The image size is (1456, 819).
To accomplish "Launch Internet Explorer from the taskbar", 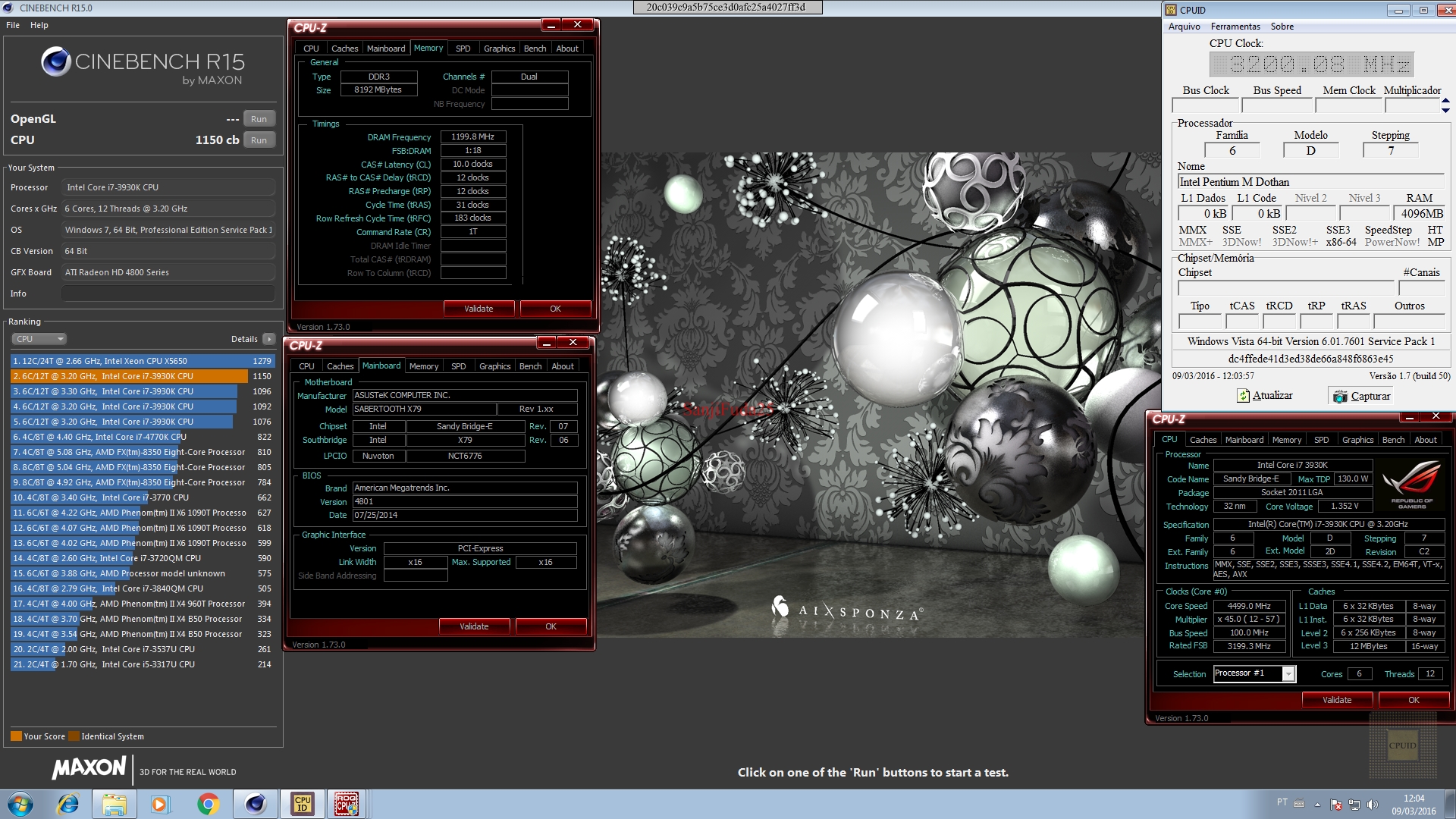I will [68, 804].
